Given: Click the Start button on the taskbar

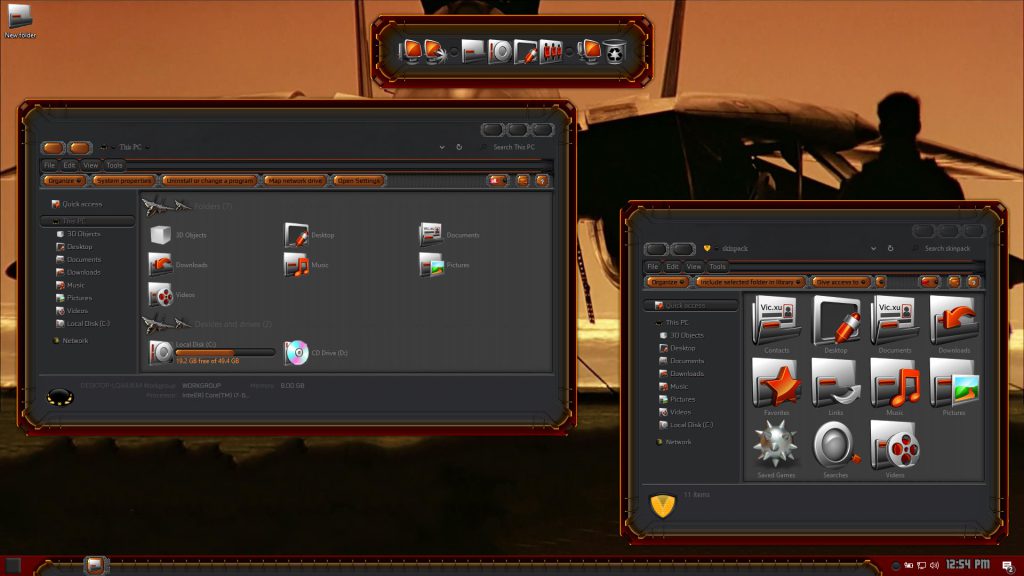Looking at the screenshot, I should pos(13,566).
